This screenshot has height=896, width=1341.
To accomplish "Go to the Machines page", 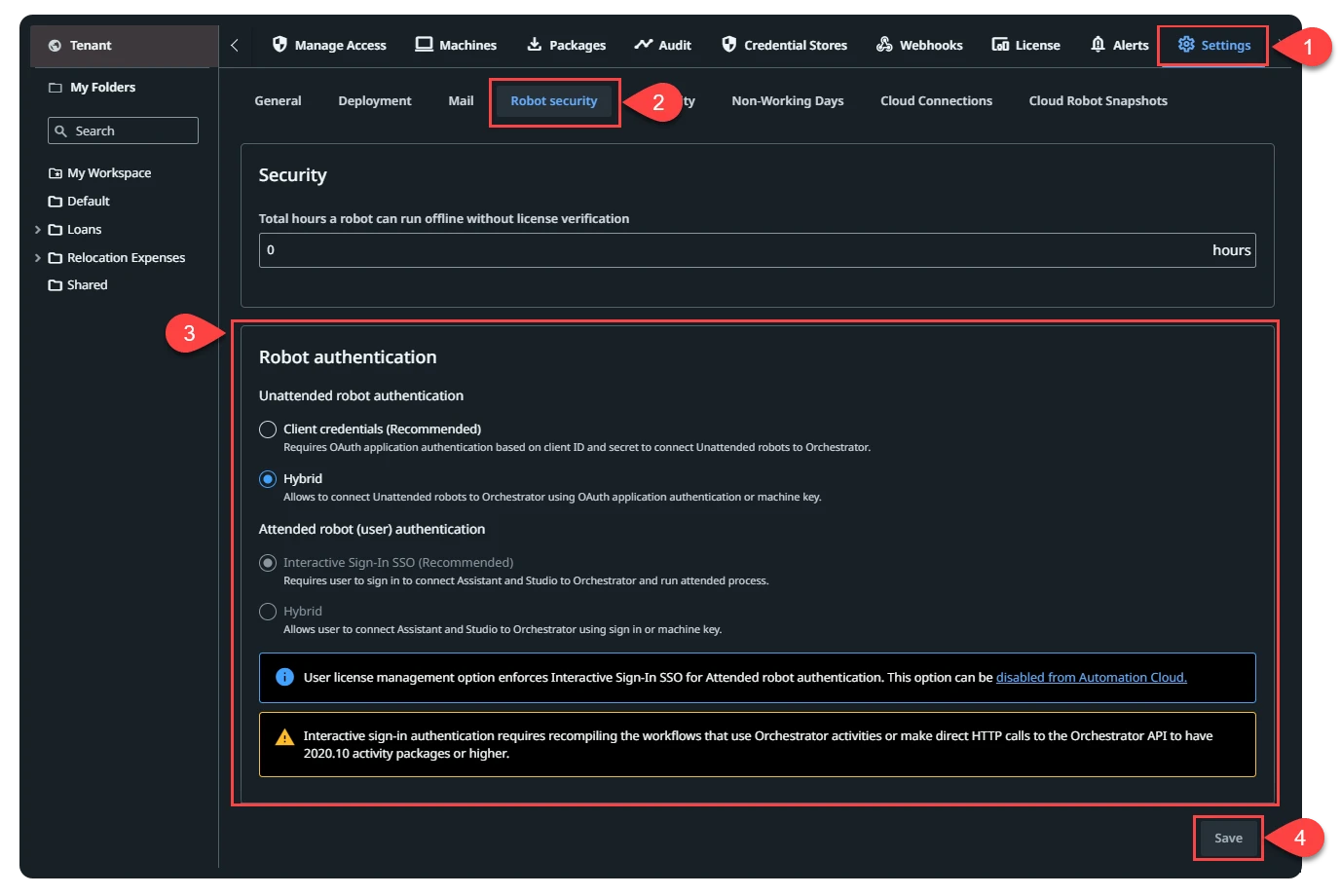I will 456,45.
